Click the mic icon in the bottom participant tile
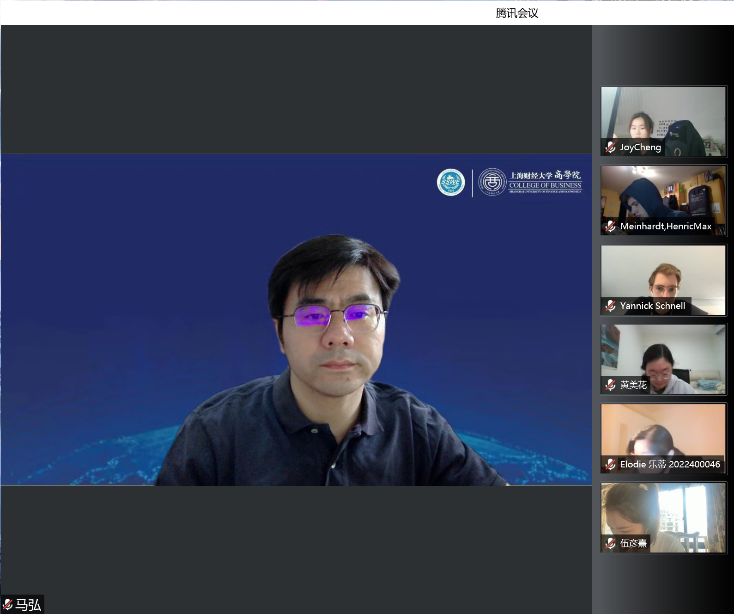Screen dimensions: 734x614 (x=610, y=543)
